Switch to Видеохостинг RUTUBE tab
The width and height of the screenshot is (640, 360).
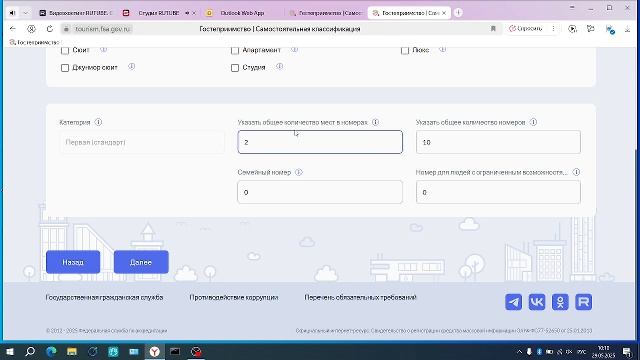click(76, 13)
